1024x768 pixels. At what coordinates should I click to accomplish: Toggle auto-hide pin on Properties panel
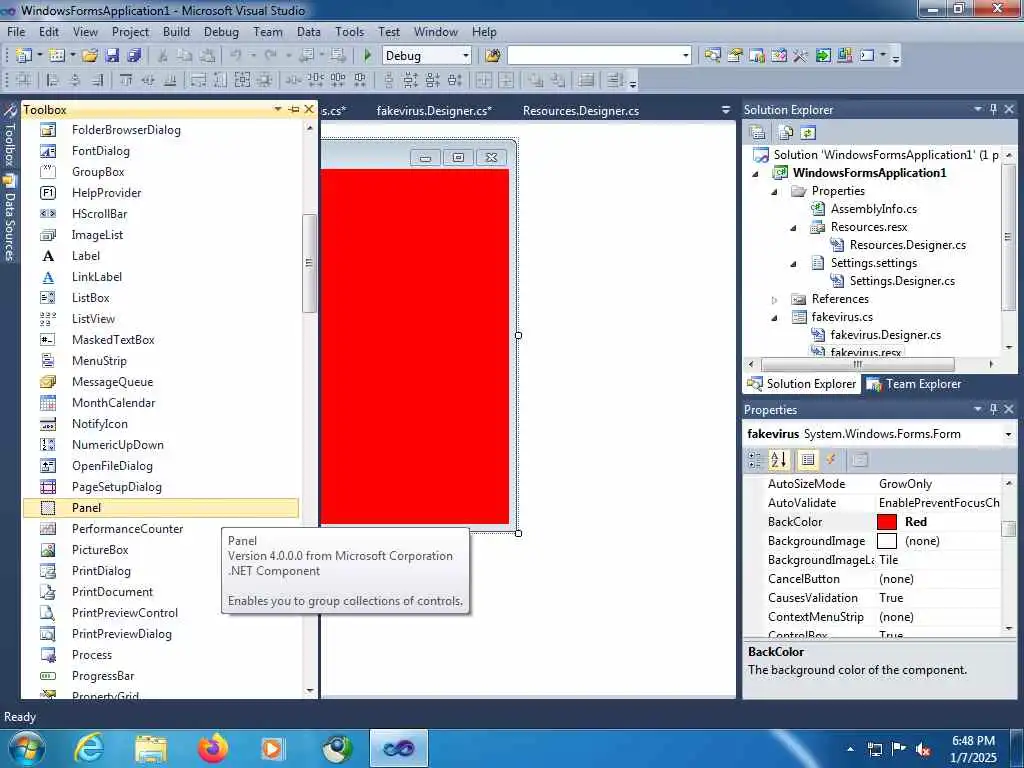[993, 409]
